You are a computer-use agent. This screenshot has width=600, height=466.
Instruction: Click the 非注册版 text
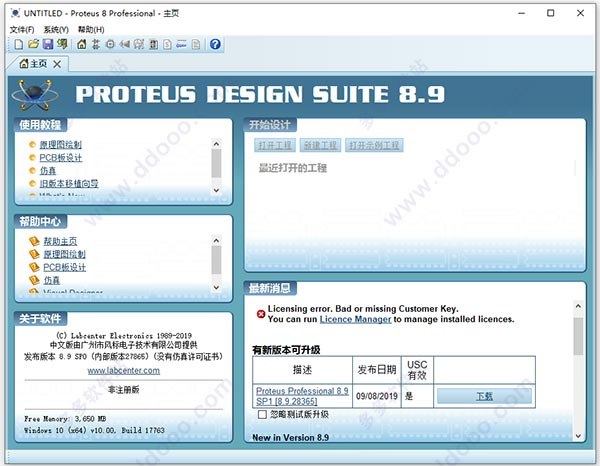(x=124, y=390)
